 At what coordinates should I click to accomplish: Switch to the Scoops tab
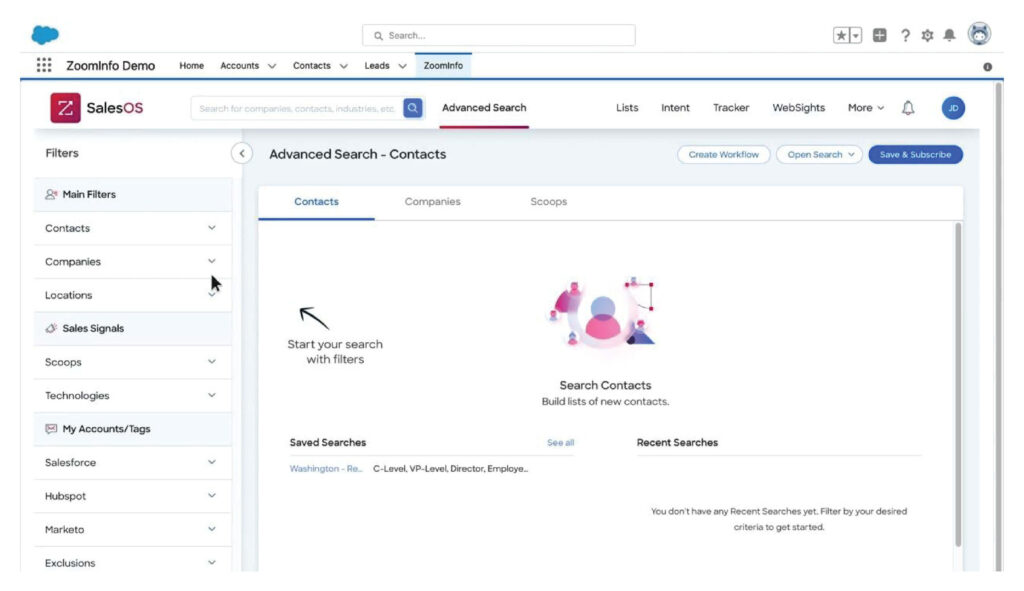[x=549, y=202]
